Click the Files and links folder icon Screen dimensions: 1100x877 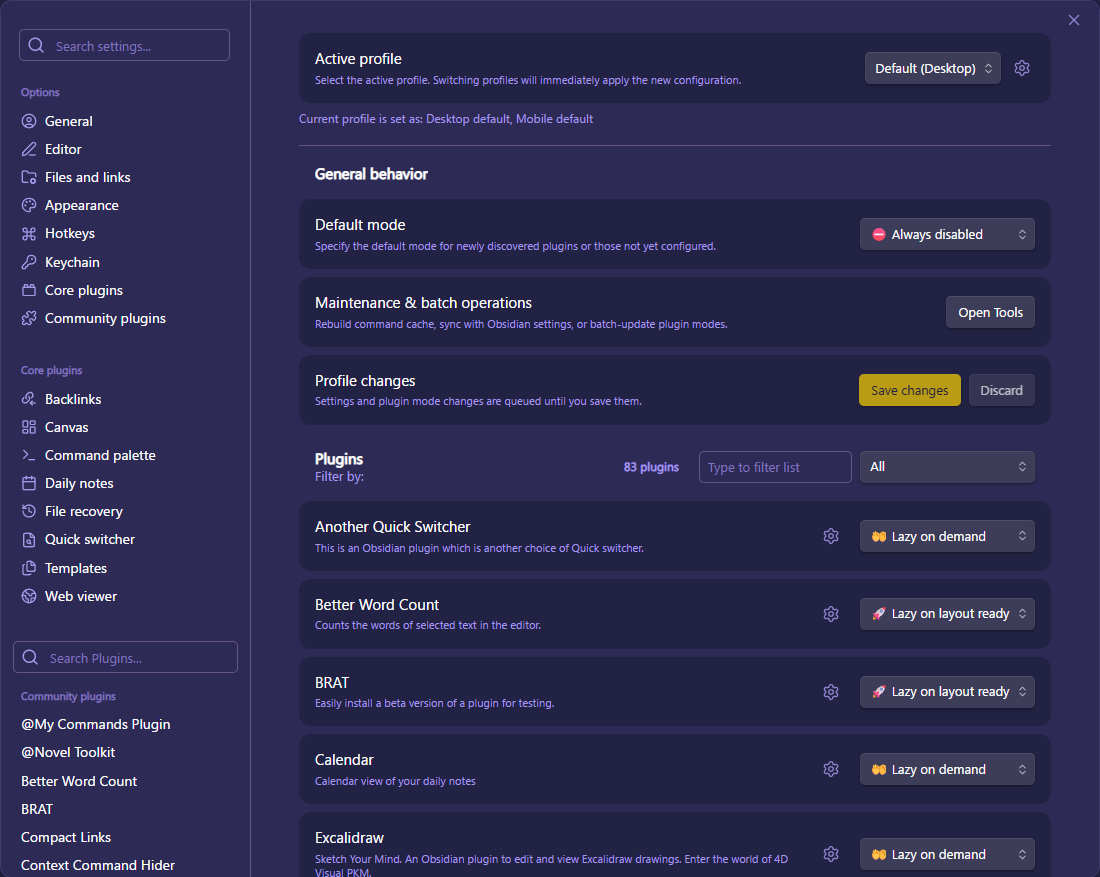[29, 178]
